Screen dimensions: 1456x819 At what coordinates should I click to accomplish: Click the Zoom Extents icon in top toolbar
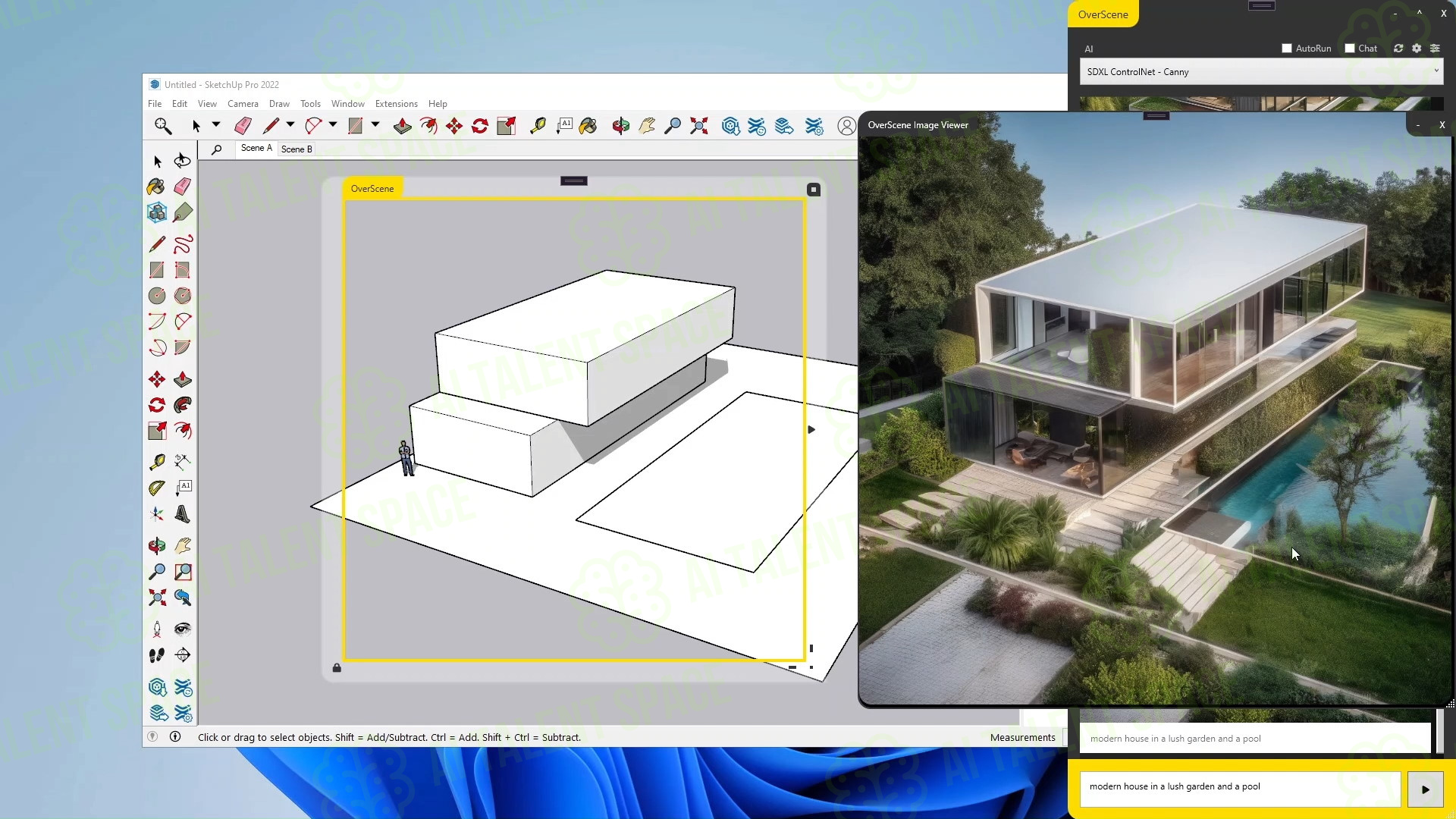click(x=698, y=126)
